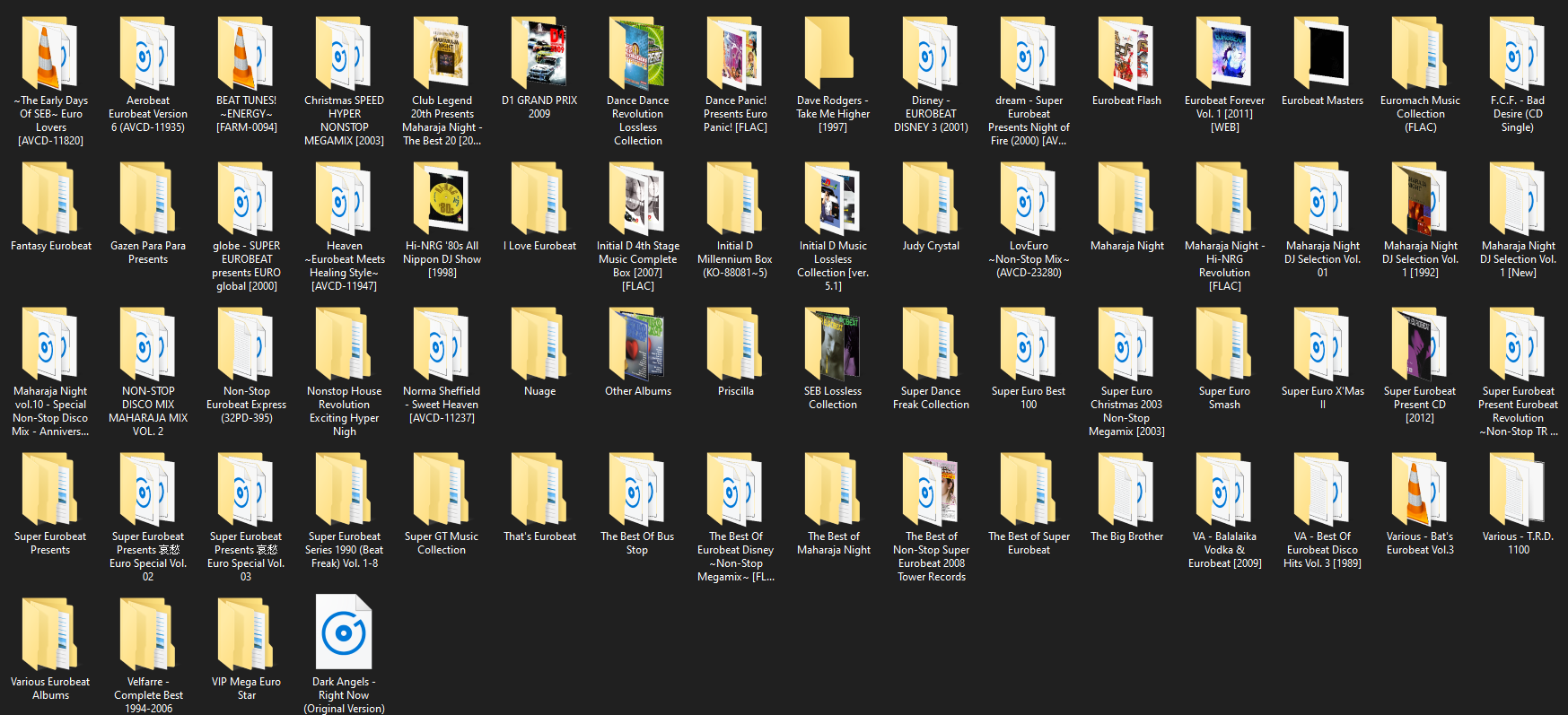The width and height of the screenshot is (1568, 715).
Task: Click the 'Nonstop House Revolution Exciting Hyper Nigh' name
Action: [344, 412]
